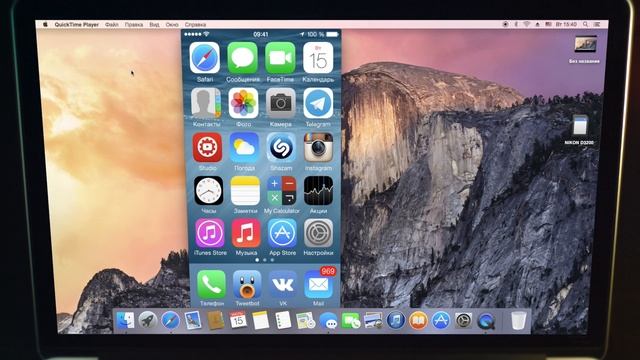Open the Справка menu

195,24
